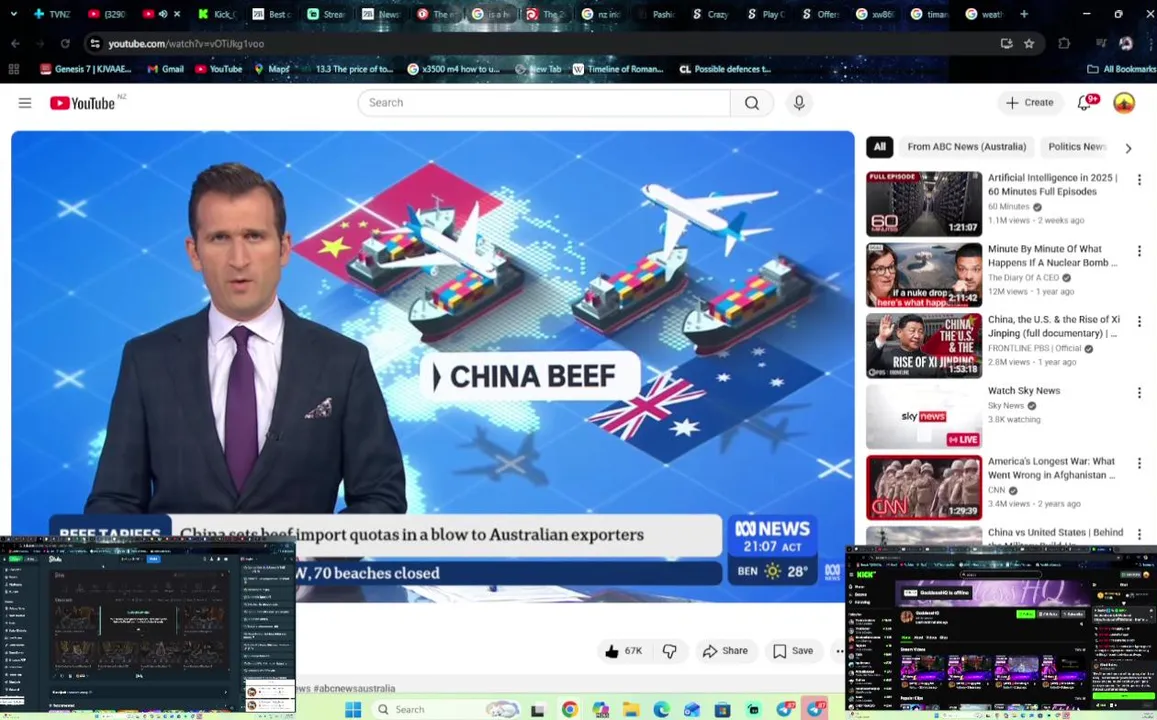1157x720 pixels.
Task: Open the Possible defences bookmark
Action: (725, 69)
